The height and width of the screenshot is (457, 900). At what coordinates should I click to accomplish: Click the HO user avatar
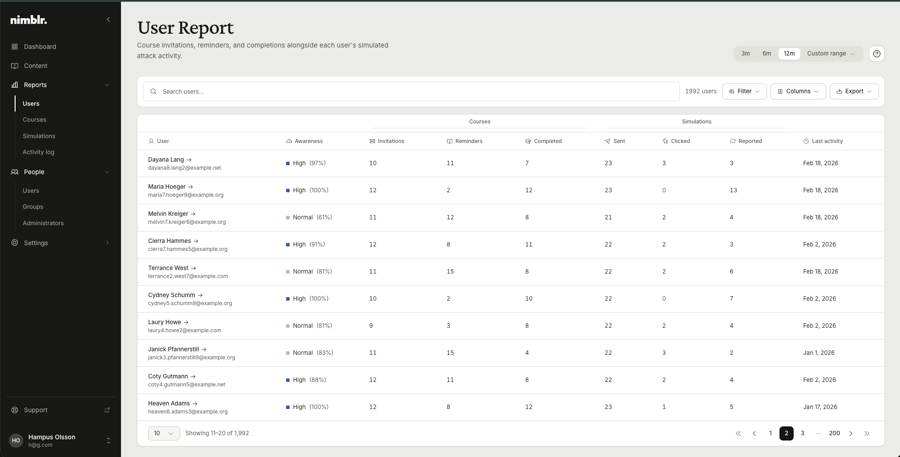(x=16, y=440)
